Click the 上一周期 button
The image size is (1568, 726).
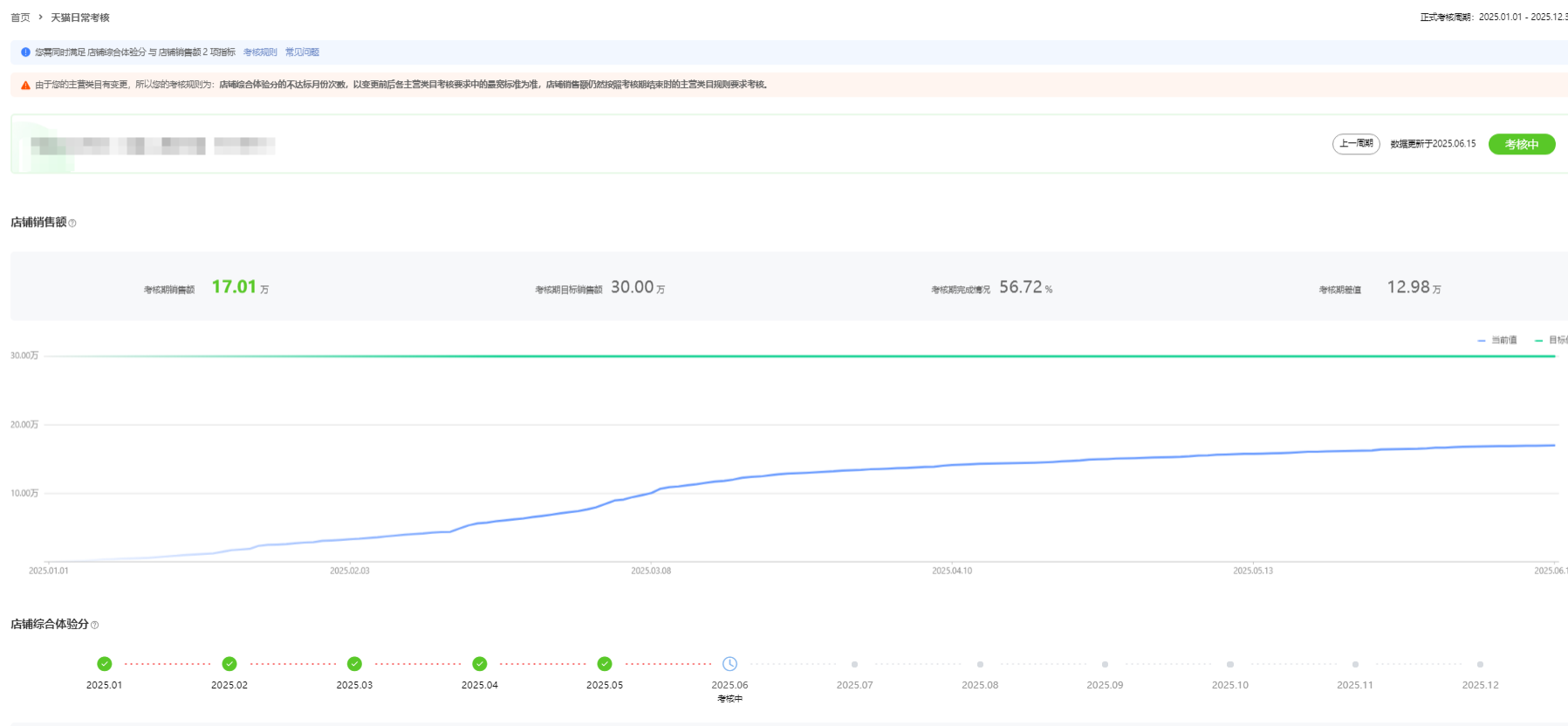1355,144
